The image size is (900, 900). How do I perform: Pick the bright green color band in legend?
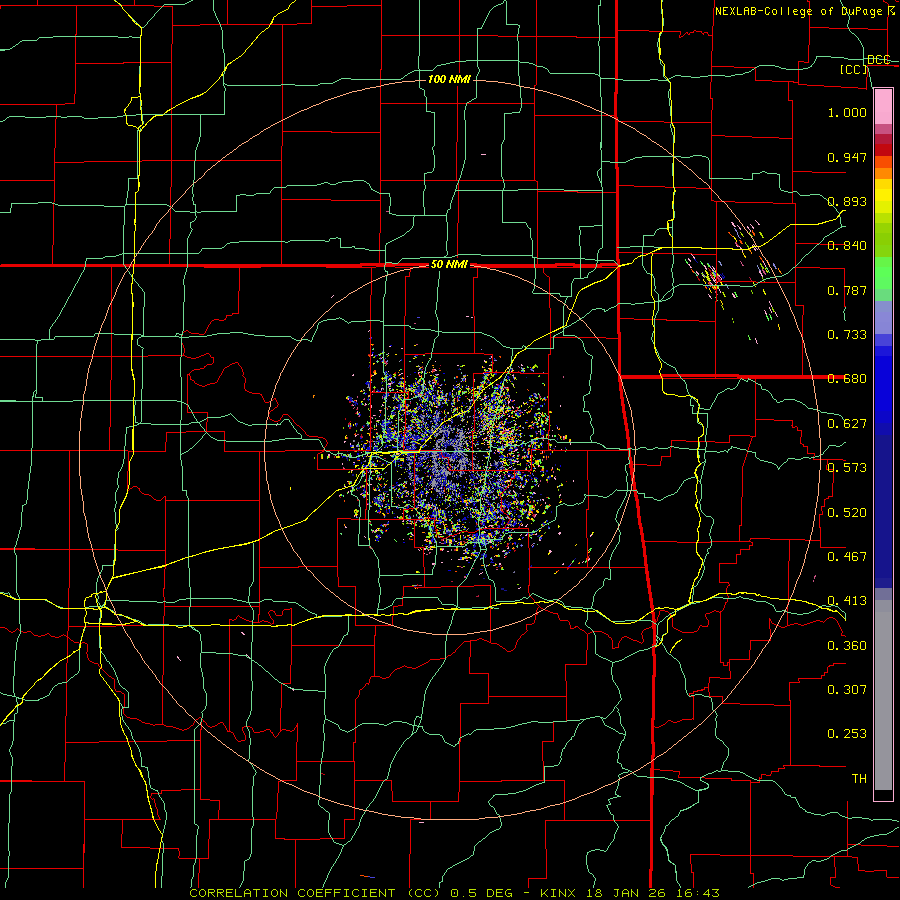tap(883, 273)
